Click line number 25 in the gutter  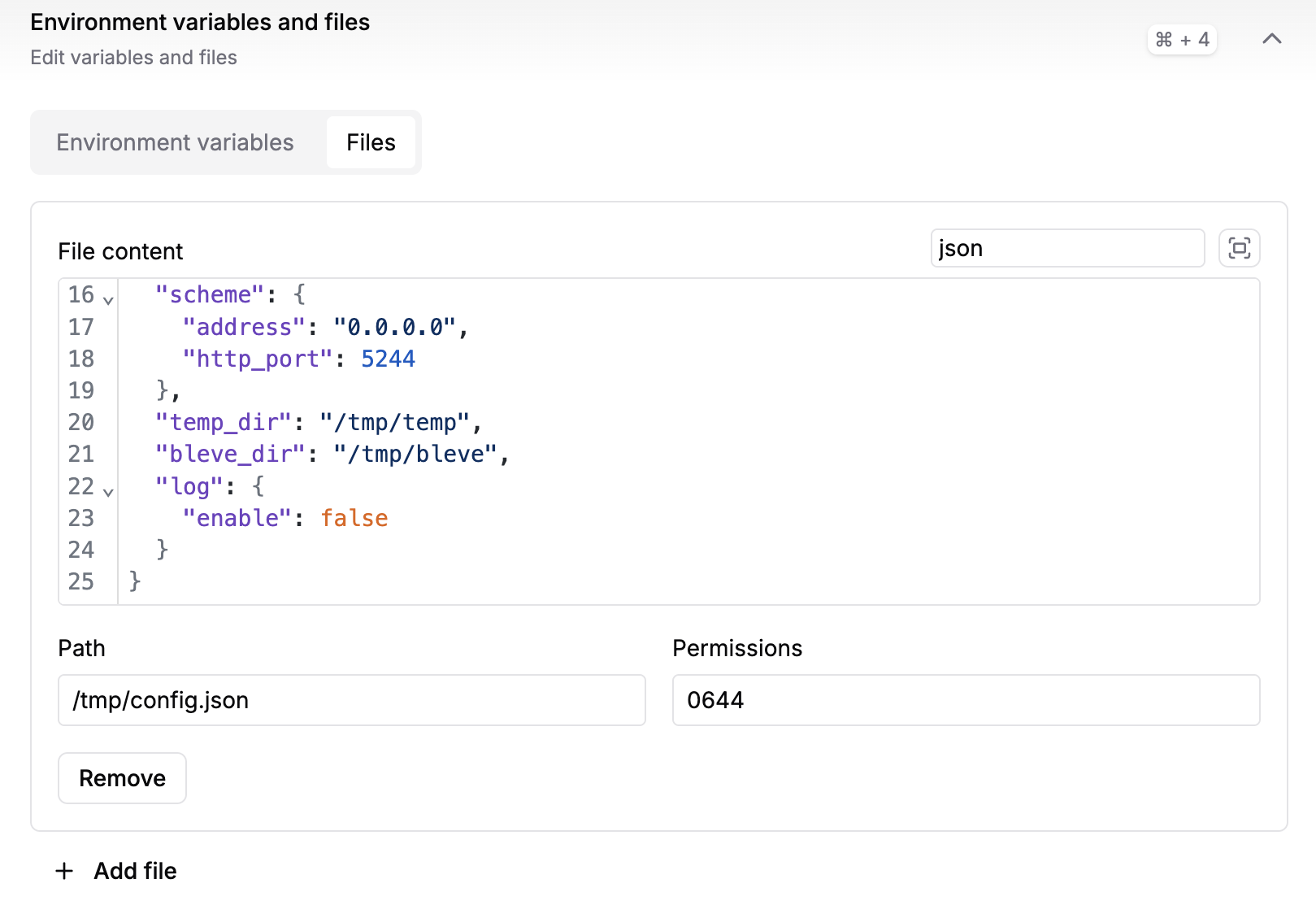[81, 581]
